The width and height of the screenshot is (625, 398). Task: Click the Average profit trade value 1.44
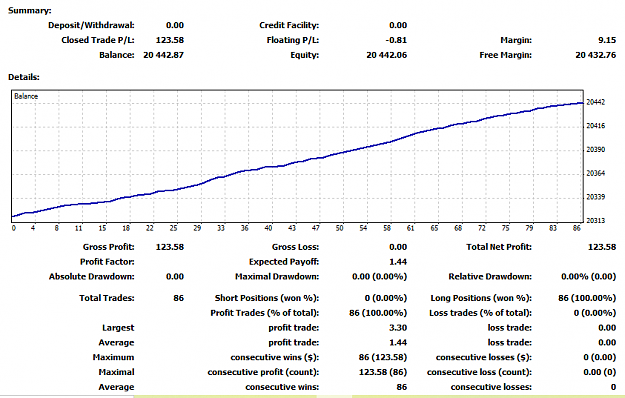398,343
